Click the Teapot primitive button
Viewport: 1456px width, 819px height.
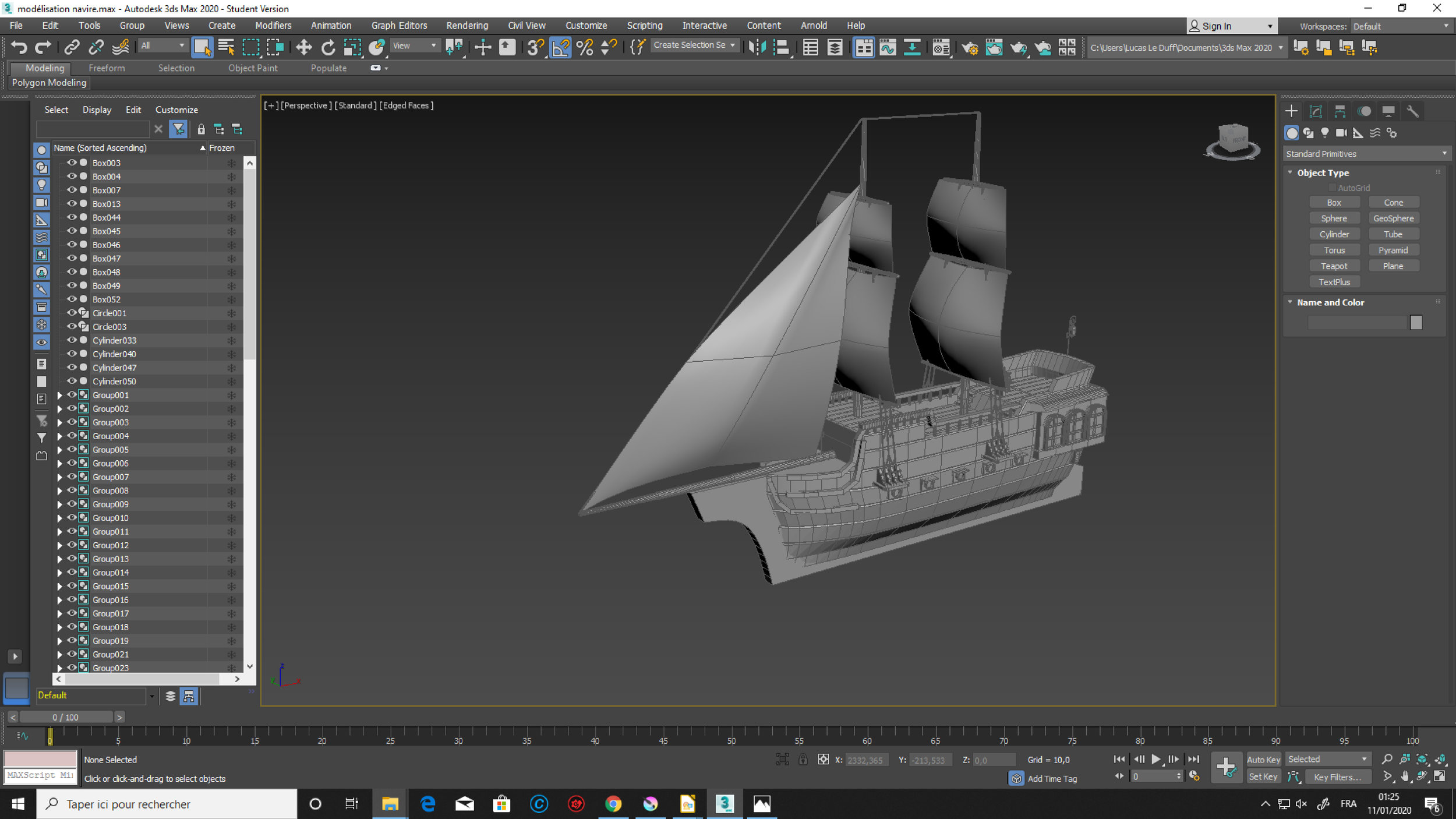coord(1334,266)
